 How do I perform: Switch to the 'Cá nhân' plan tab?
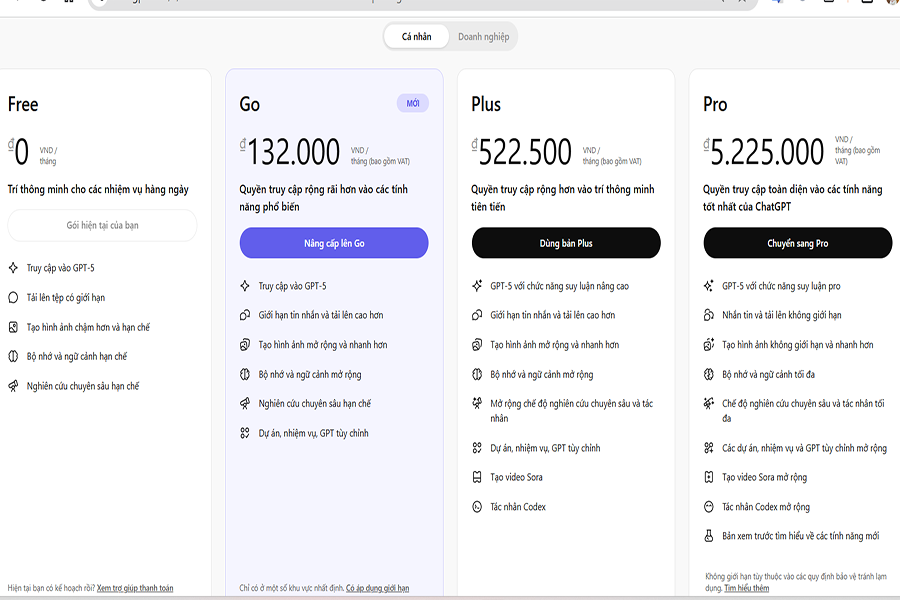point(417,37)
